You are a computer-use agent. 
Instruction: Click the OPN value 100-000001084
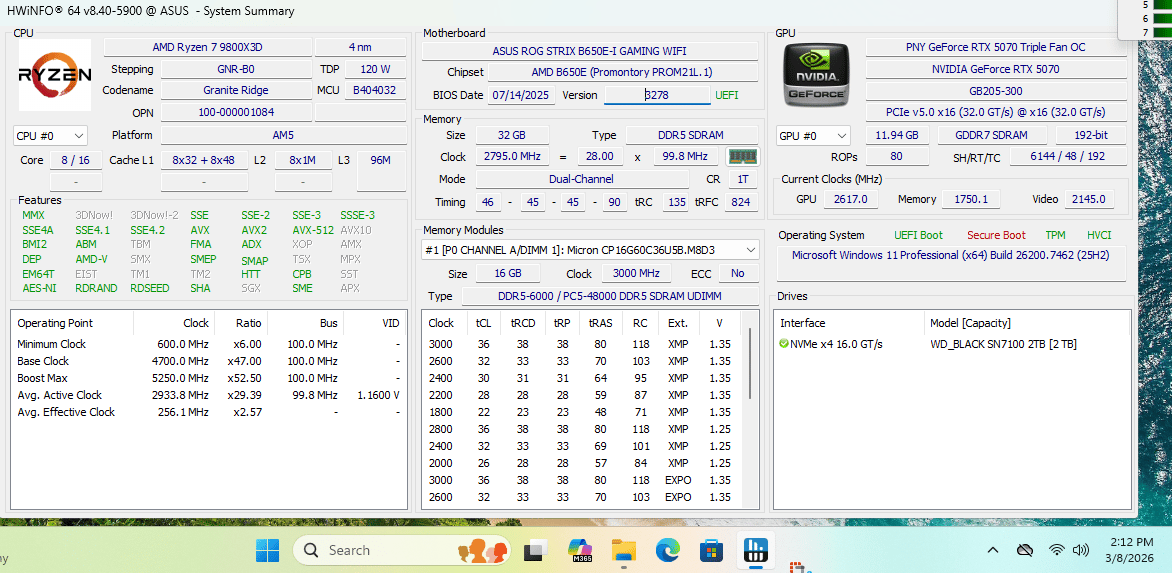[x=236, y=113]
